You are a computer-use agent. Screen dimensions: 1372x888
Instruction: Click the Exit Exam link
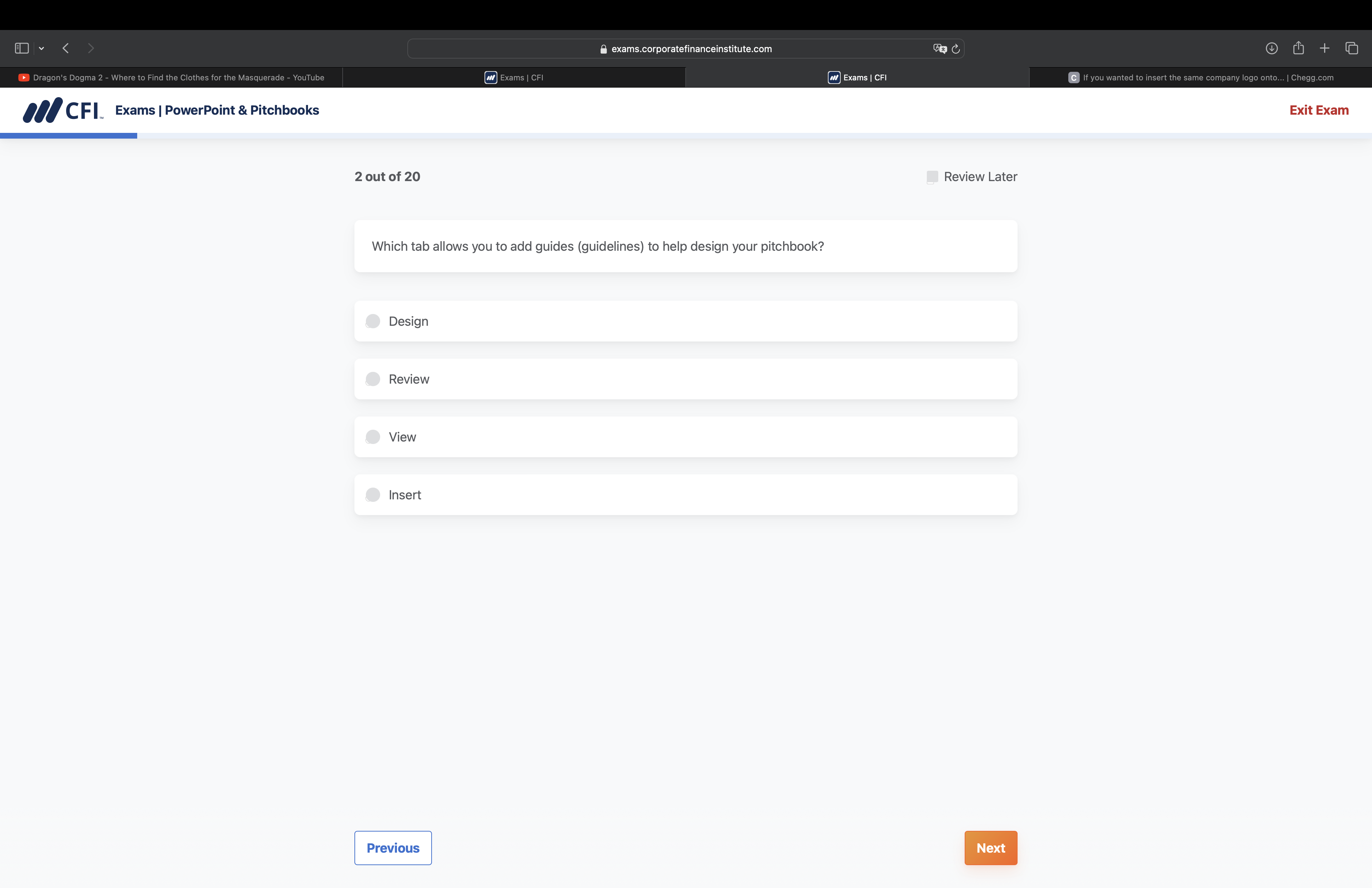point(1318,110)
